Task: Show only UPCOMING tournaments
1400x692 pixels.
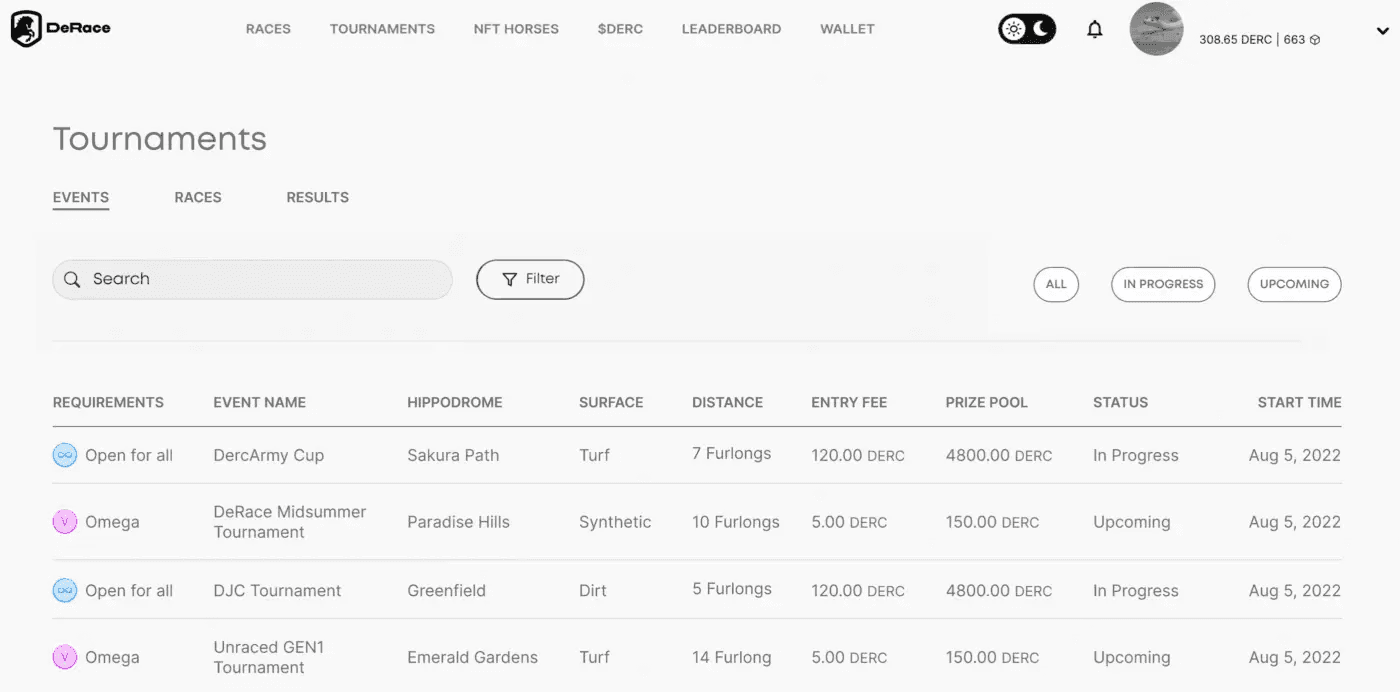Action: tap(1294, 284)
